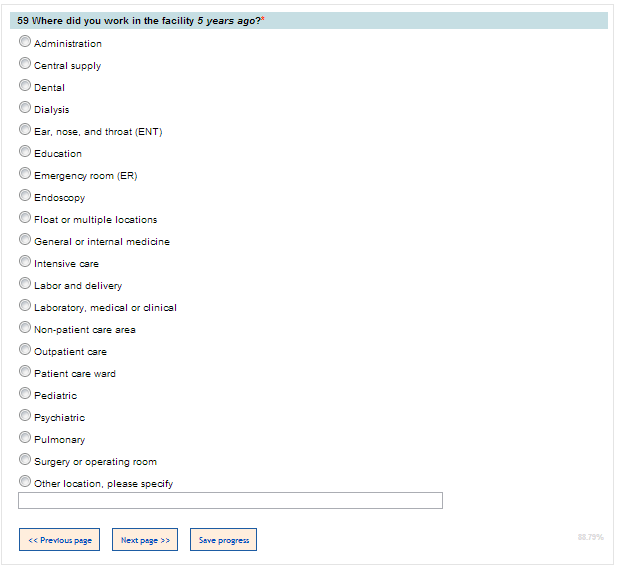Viewport: 618px width, 569px height.
Task: Advance using the Next page button
Action: 144,540
